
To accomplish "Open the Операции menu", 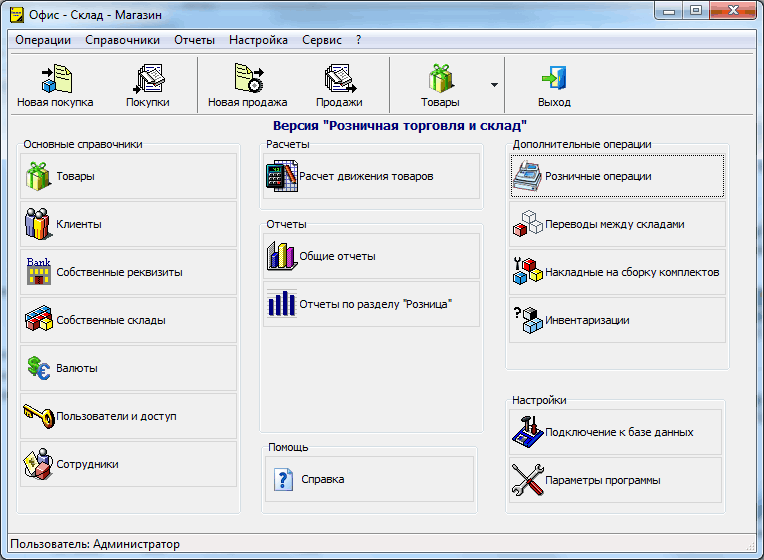I will click(43, 40).
